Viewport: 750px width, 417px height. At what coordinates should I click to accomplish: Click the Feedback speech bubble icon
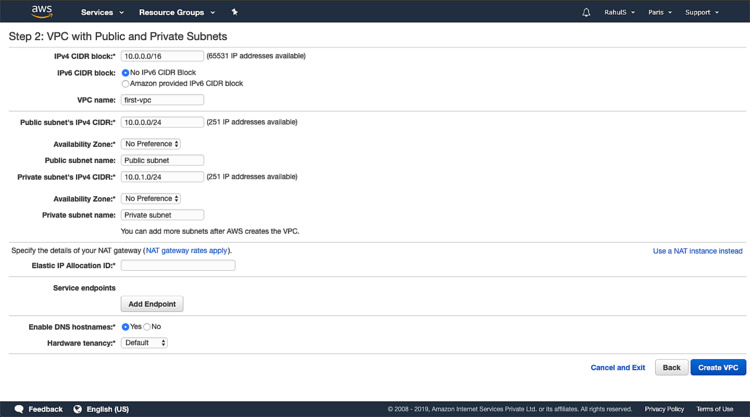16,409
